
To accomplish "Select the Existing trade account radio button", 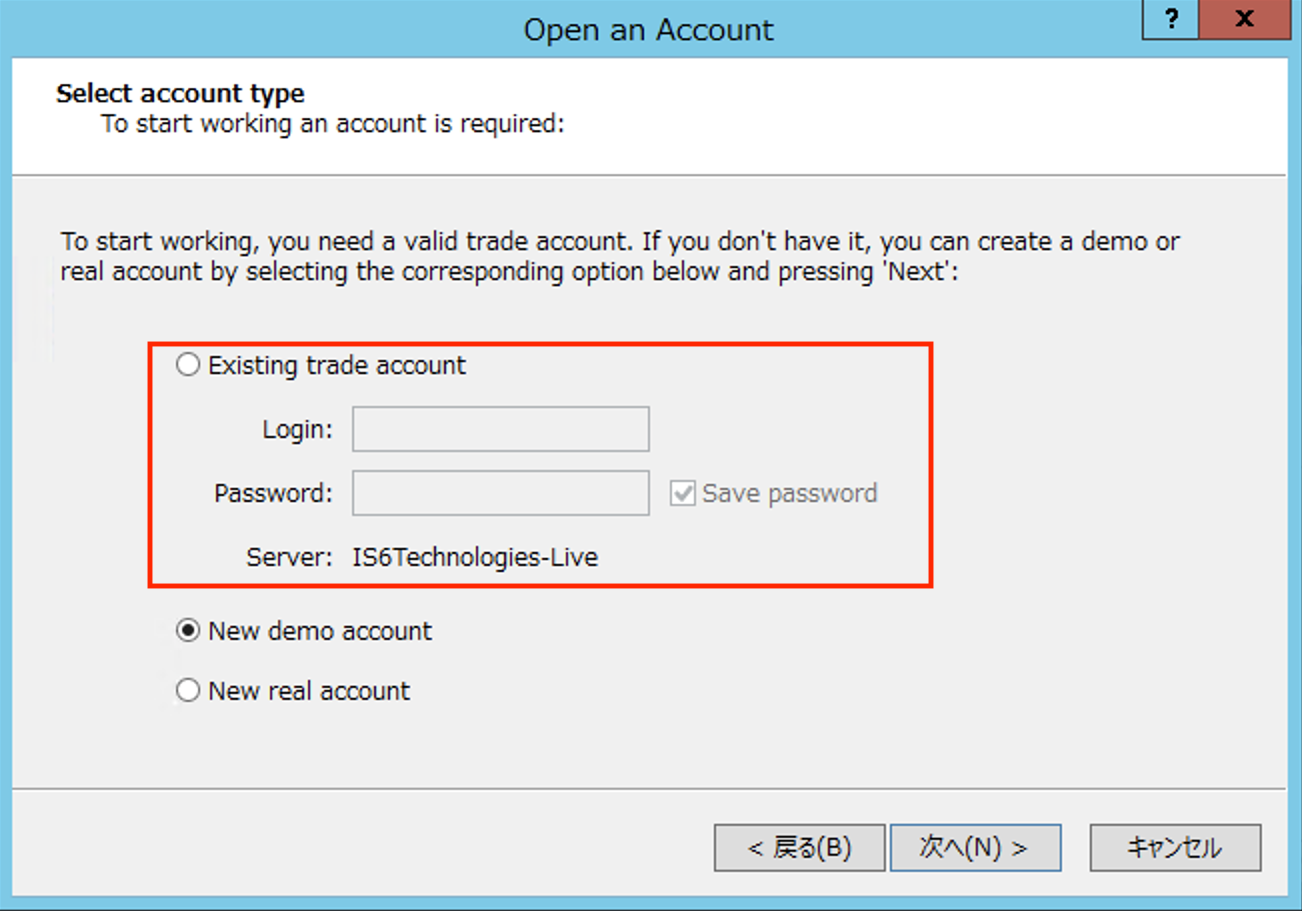I will [x=188, y=365].
